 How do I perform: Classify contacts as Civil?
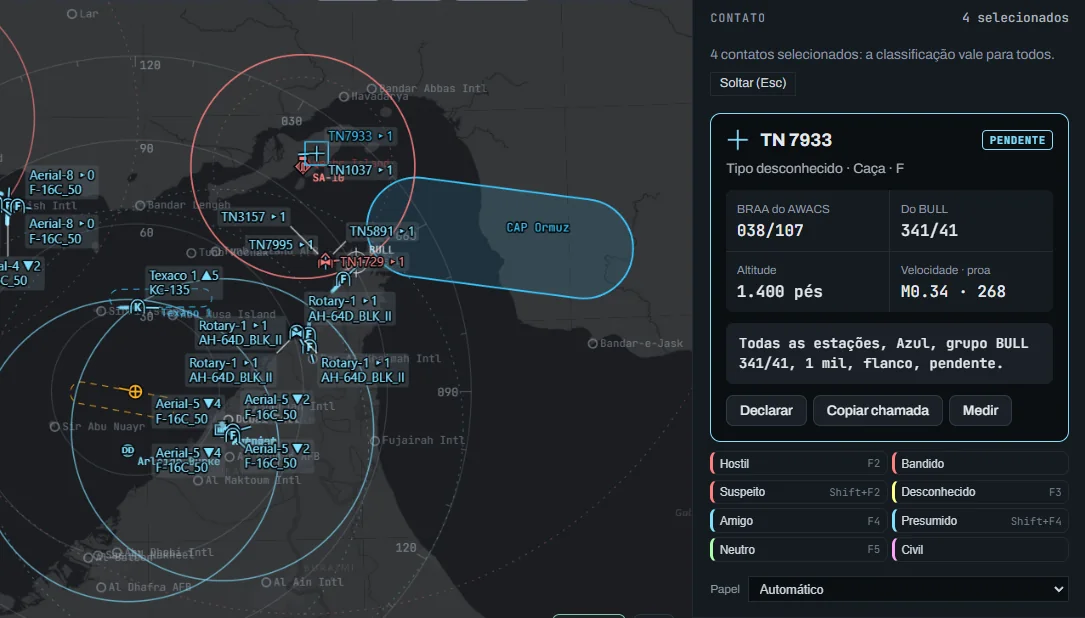(980, 549)
